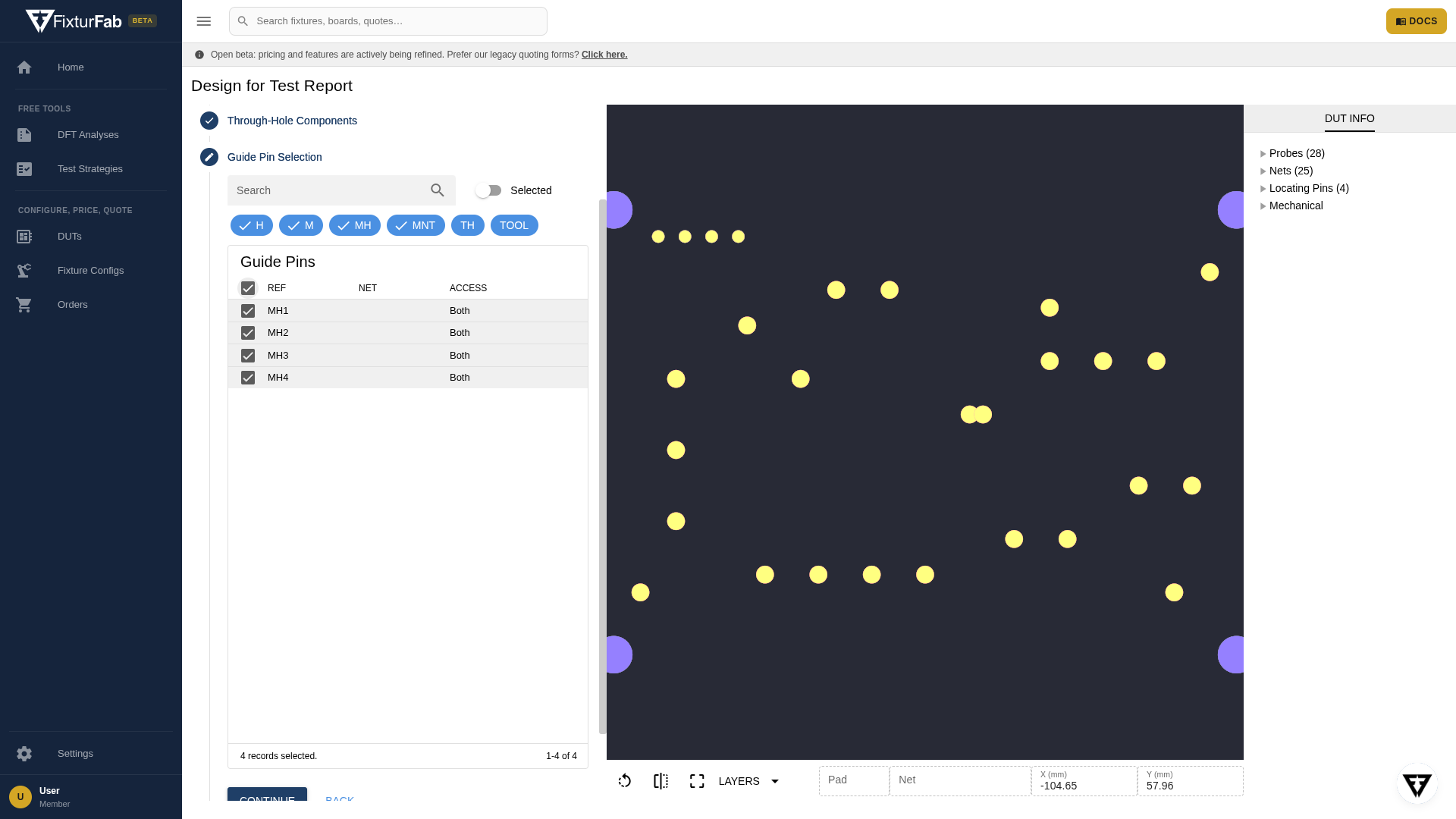
Task: Click the top search fixtures input
Action: (x=388, y=21)
